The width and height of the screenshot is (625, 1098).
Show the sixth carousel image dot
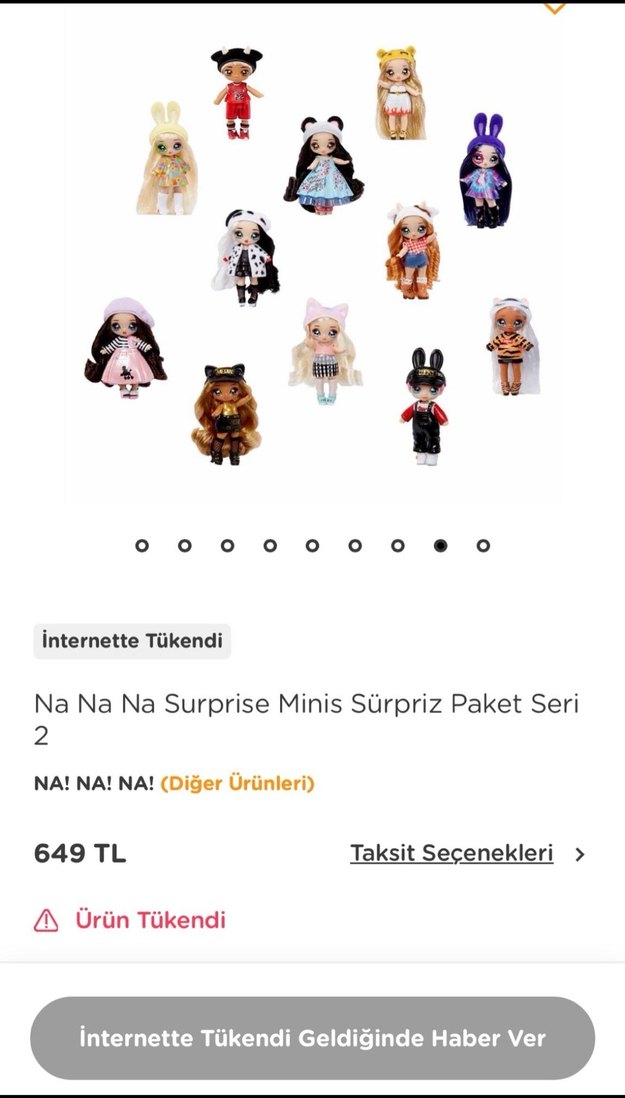tap(356, 545)
